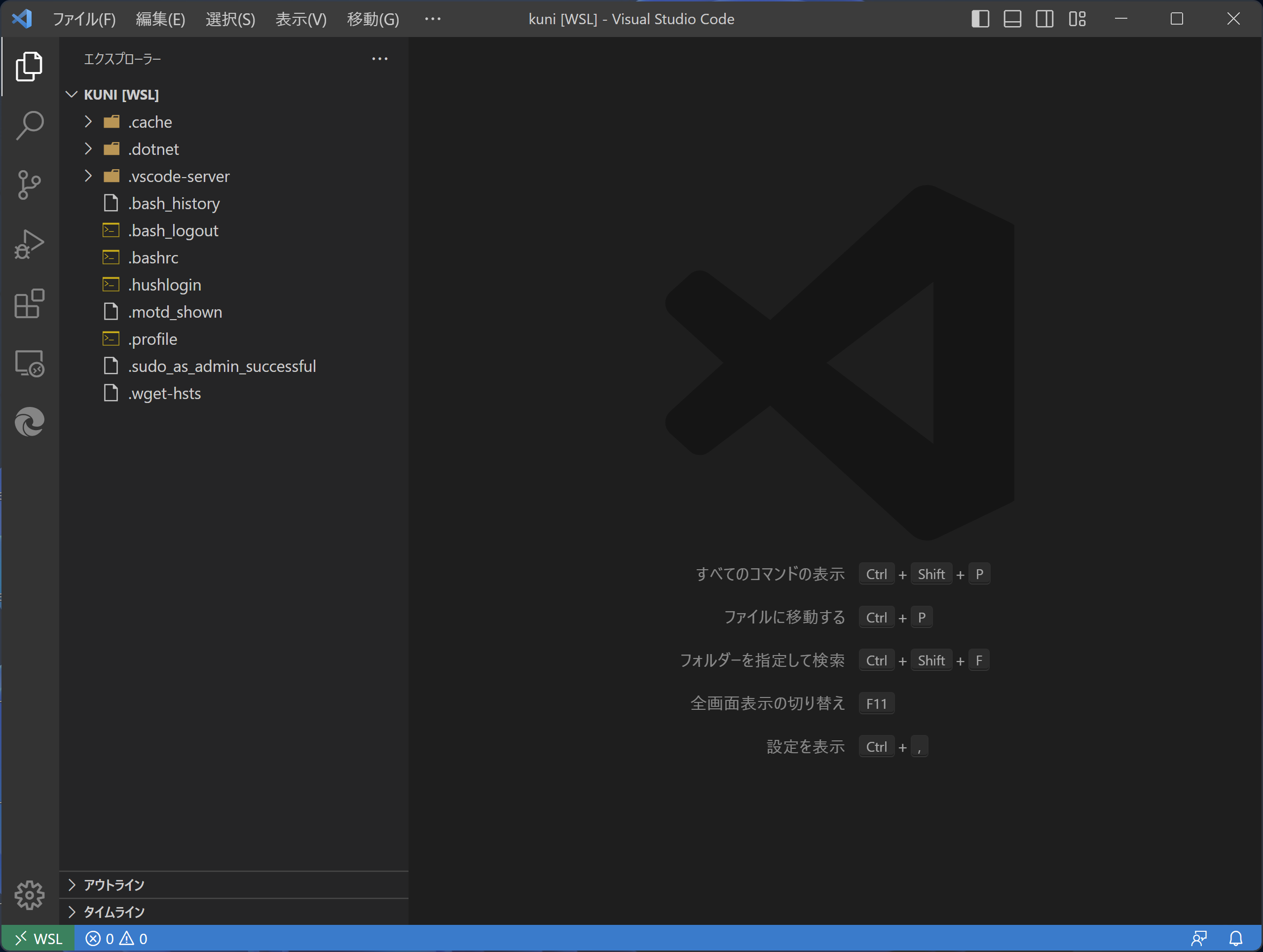Open the Remote Explorer icon

(29, 363)
